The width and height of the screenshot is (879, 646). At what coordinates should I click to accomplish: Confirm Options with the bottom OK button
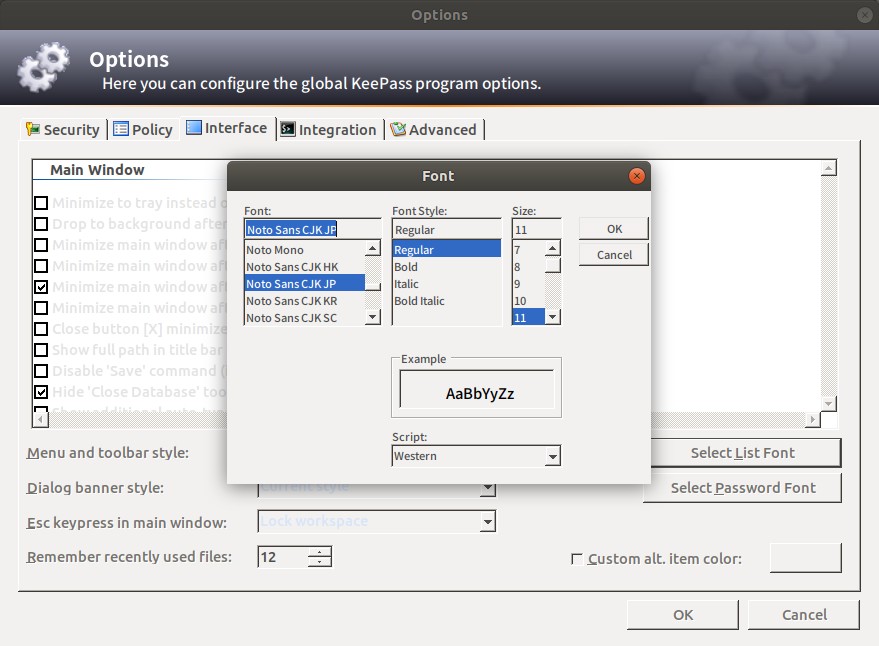pyautogui.click(x=683, y=615)
